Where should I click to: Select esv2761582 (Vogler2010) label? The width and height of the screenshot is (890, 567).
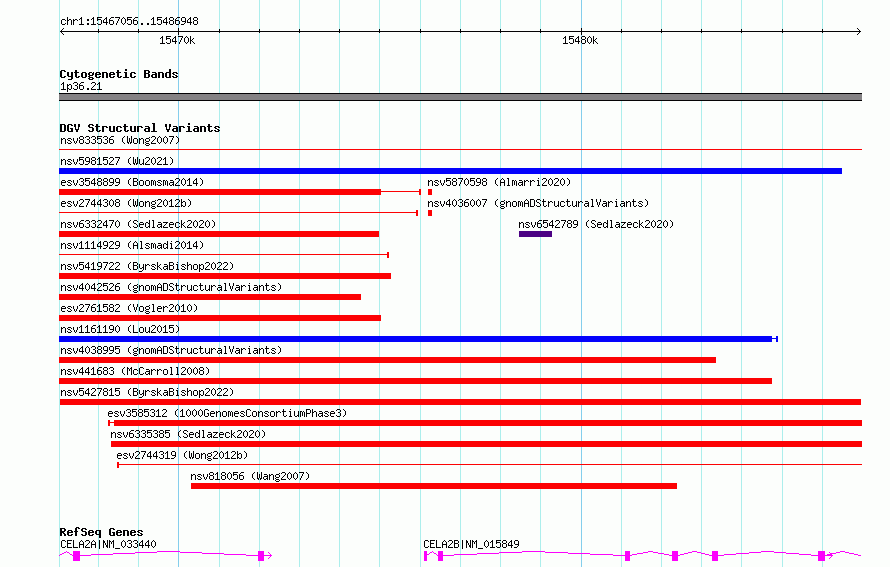(129, 308)
